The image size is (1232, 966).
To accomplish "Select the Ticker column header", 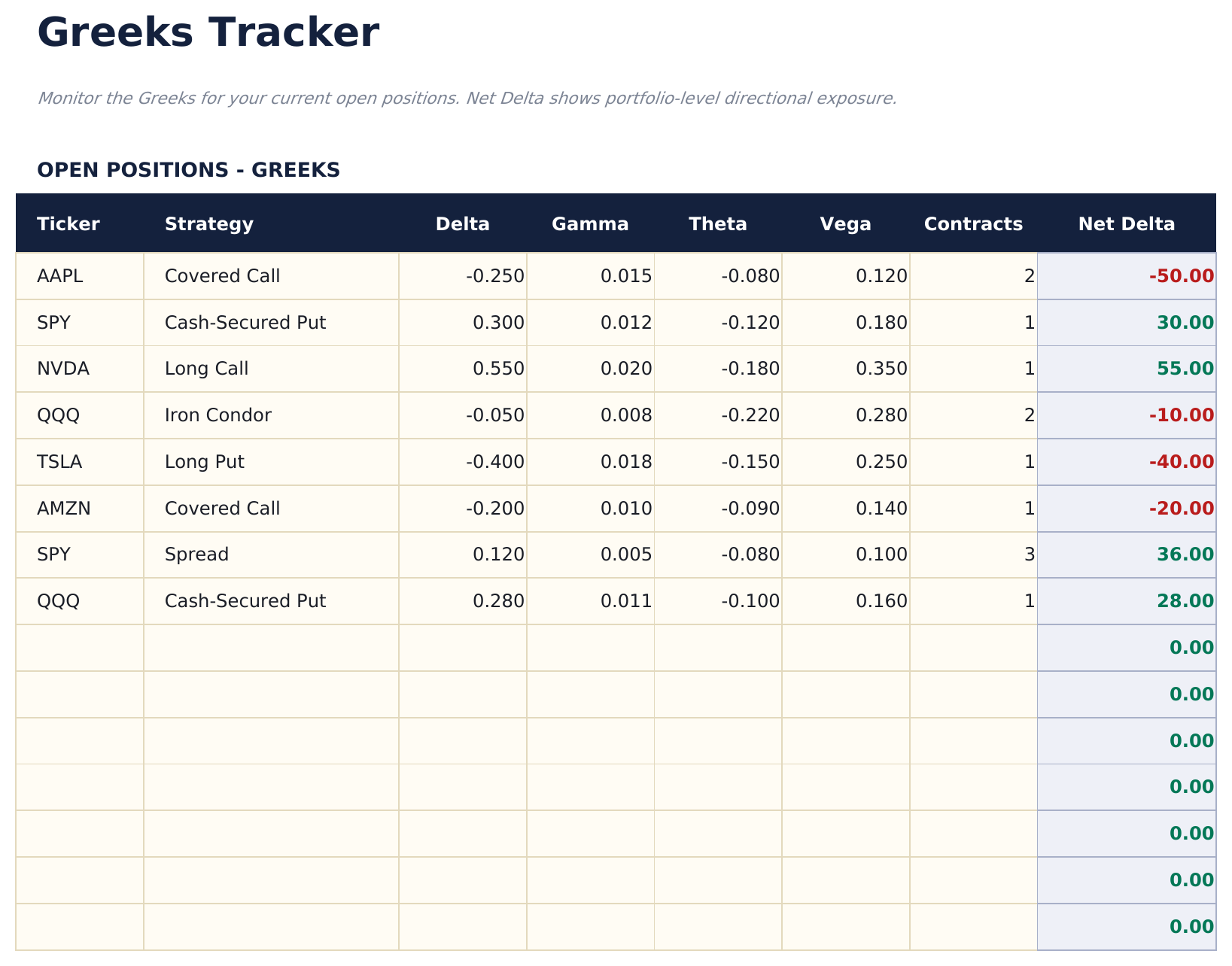I will (68, 223).
